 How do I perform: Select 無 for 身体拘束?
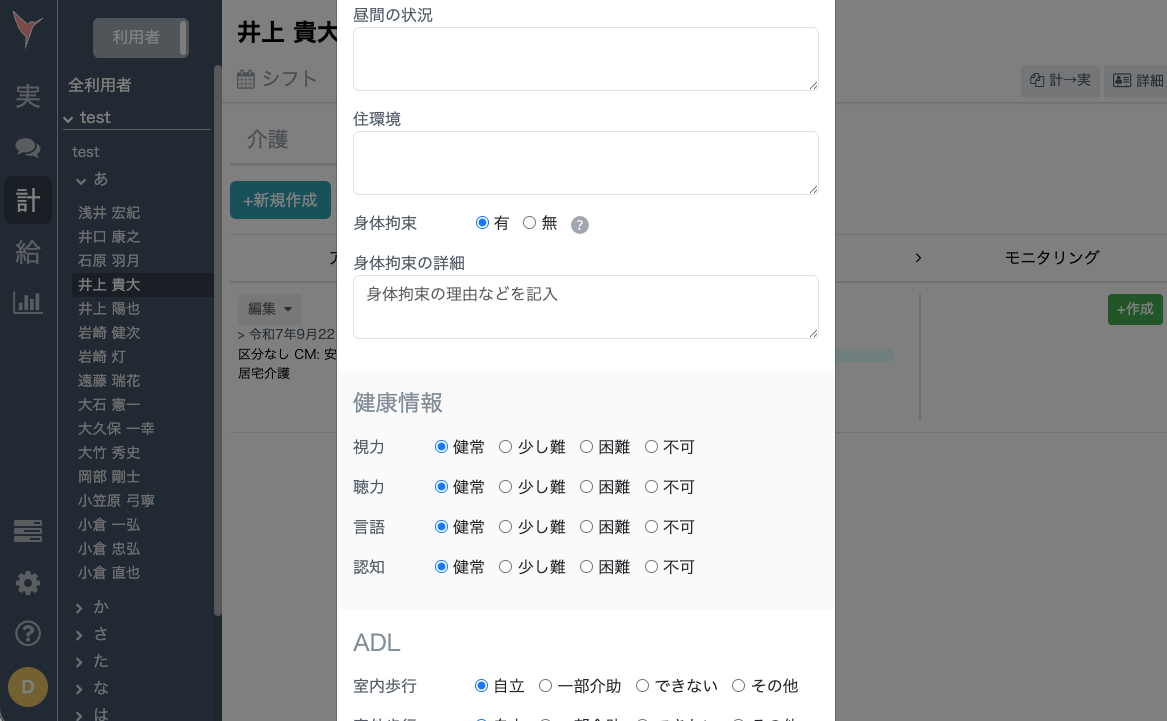[530, 222]
